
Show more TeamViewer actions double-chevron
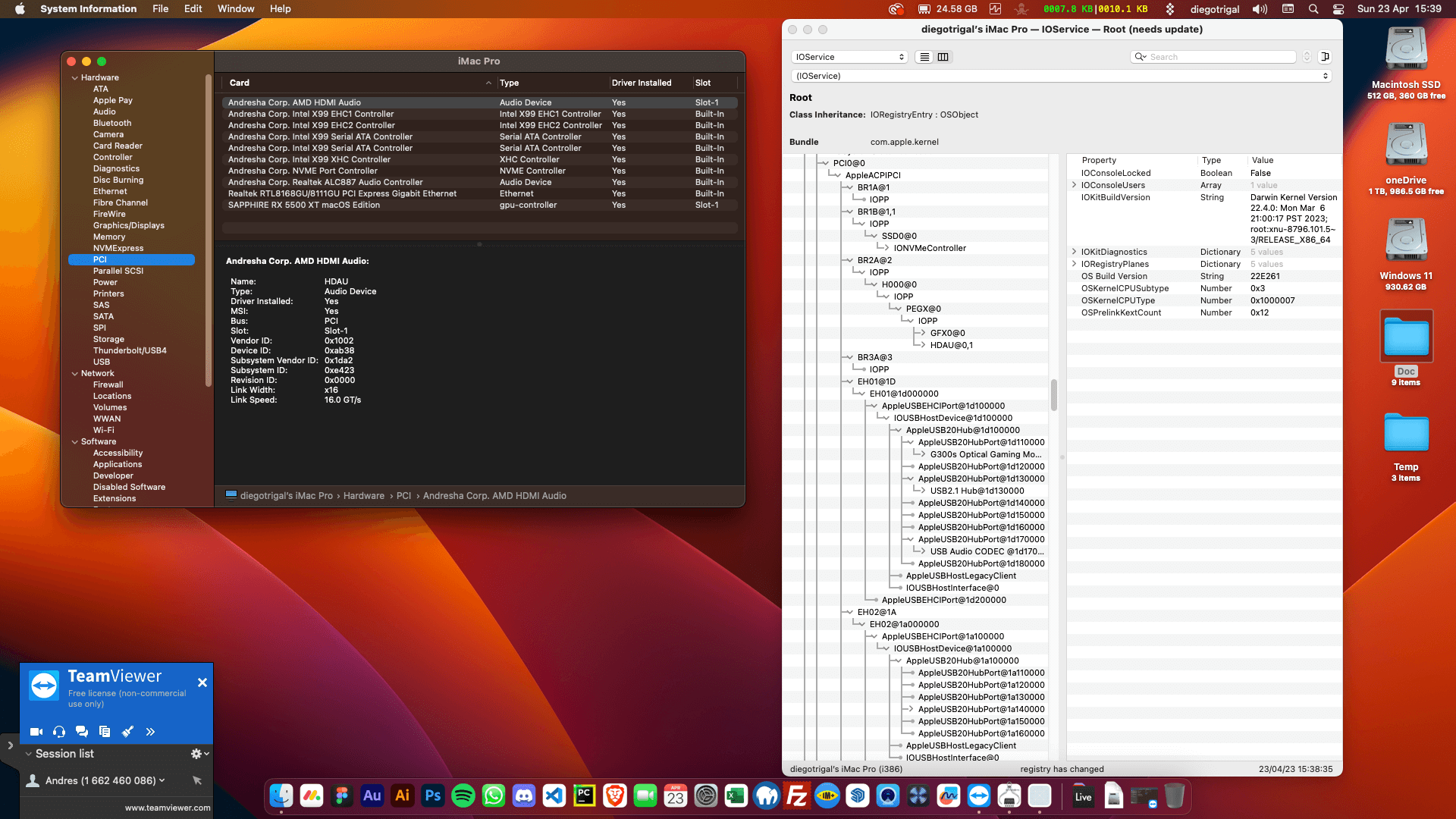click(x=150, y=732)
